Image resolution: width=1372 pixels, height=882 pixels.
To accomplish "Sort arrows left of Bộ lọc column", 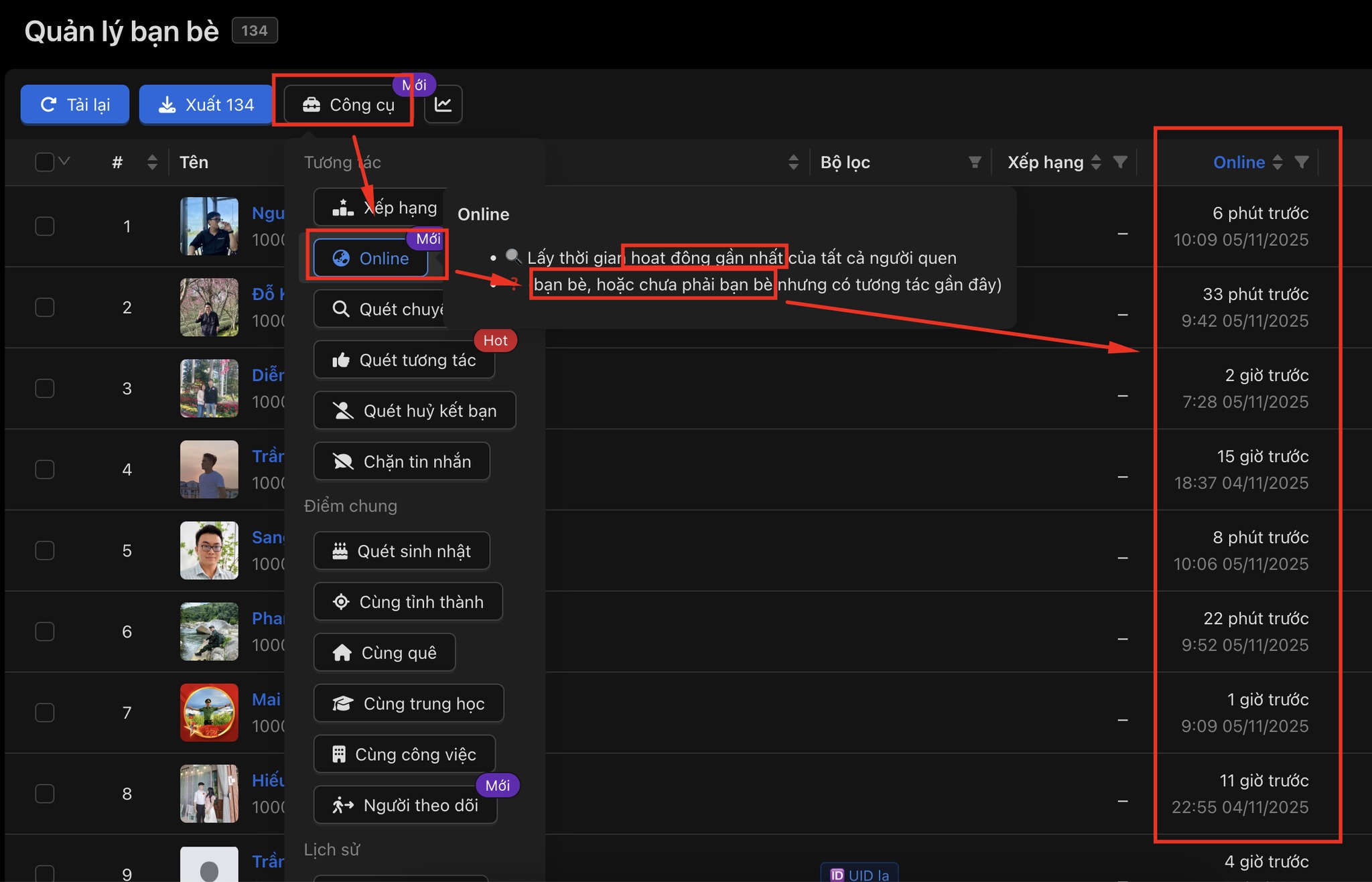I will coord(793,162).
